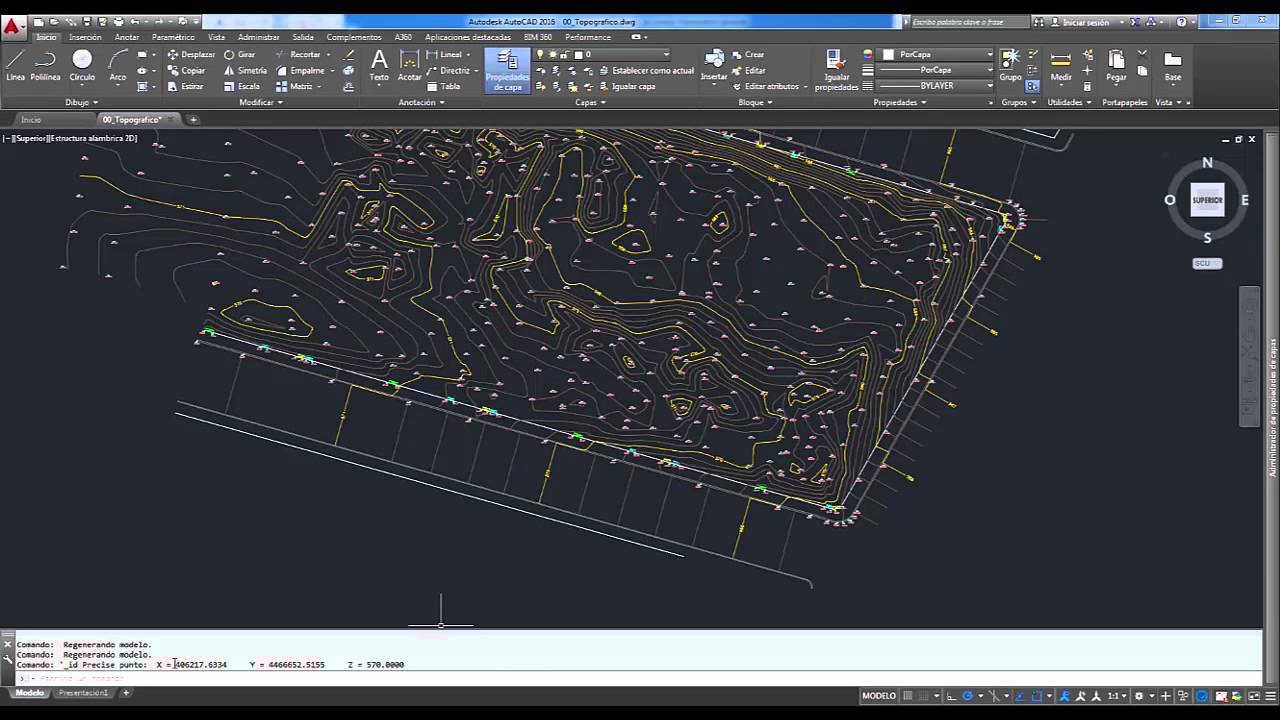Click the Pegar paste icon
1280x720 pixels.
(1116, 65)
